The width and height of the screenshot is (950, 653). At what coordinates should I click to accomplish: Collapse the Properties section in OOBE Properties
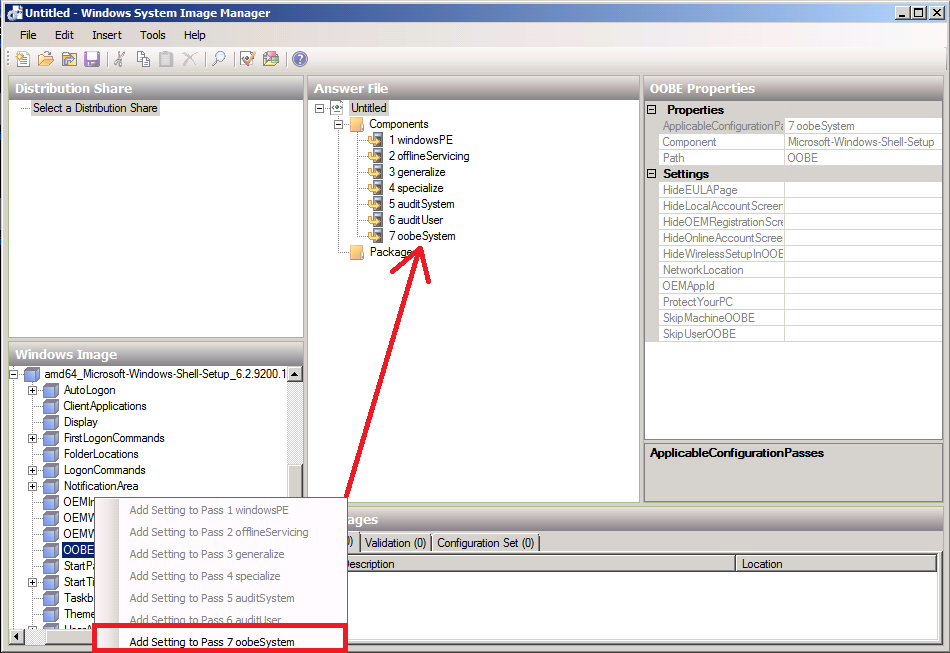[x=652, y=110]
